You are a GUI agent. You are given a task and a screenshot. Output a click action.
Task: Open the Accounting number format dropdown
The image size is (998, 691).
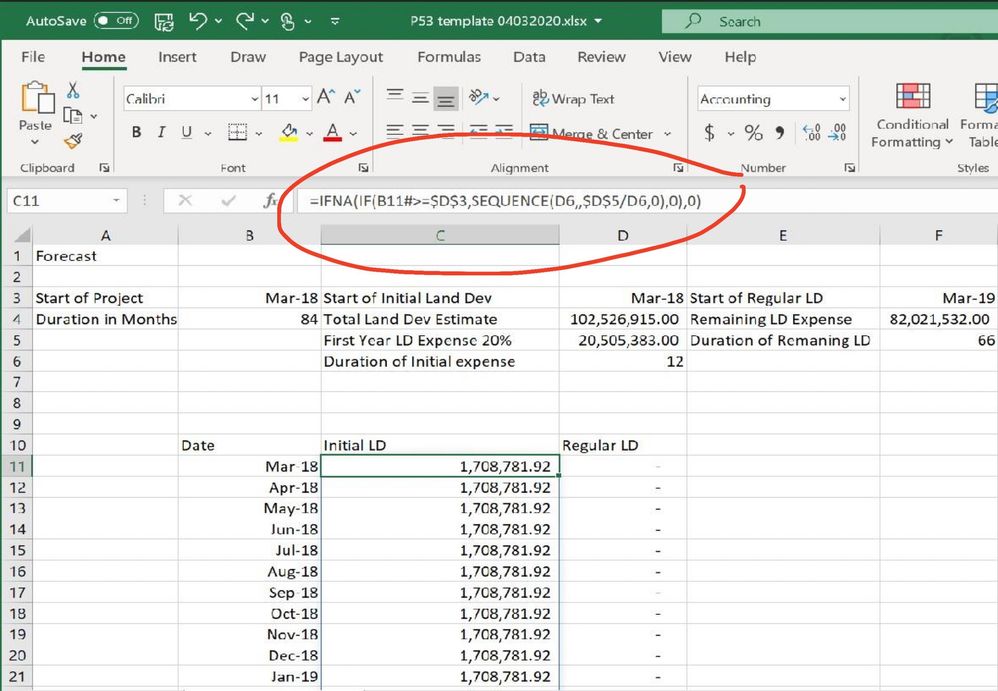[x=842, y=99]
